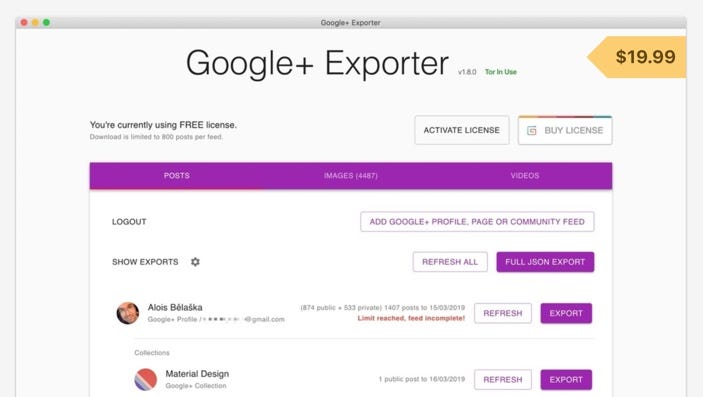Click the Collections section label
This screenshot has height=397, width=703.
[152, 353]
